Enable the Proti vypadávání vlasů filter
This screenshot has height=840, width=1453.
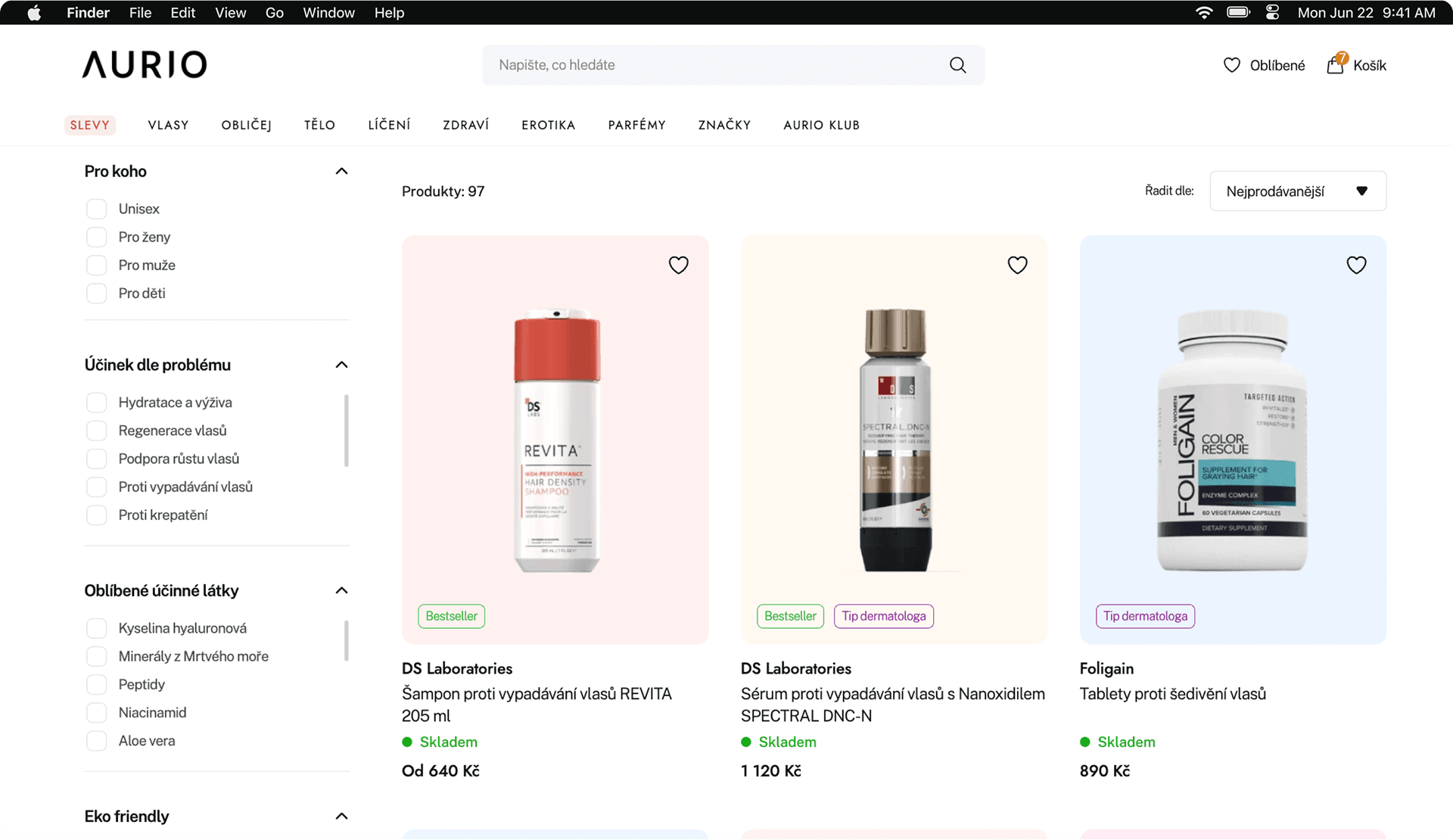click(x=96, y=487)
